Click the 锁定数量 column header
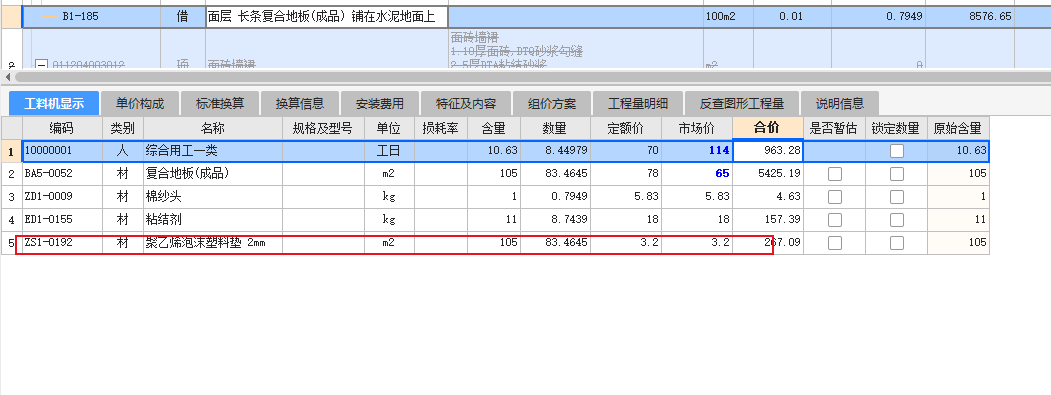The width and height of the screenshot is (1051, 395). pyautogui.click(x=897, y=127)
